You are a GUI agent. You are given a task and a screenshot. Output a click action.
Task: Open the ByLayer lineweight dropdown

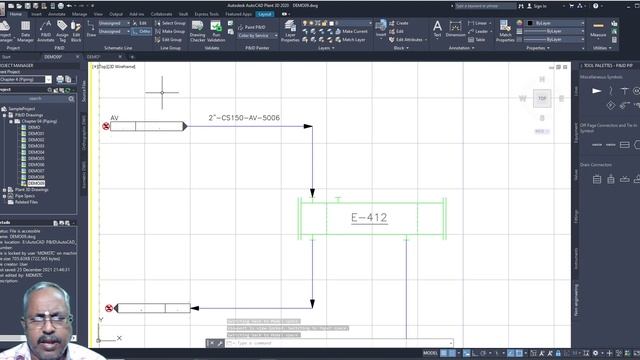tap(553, 31)
